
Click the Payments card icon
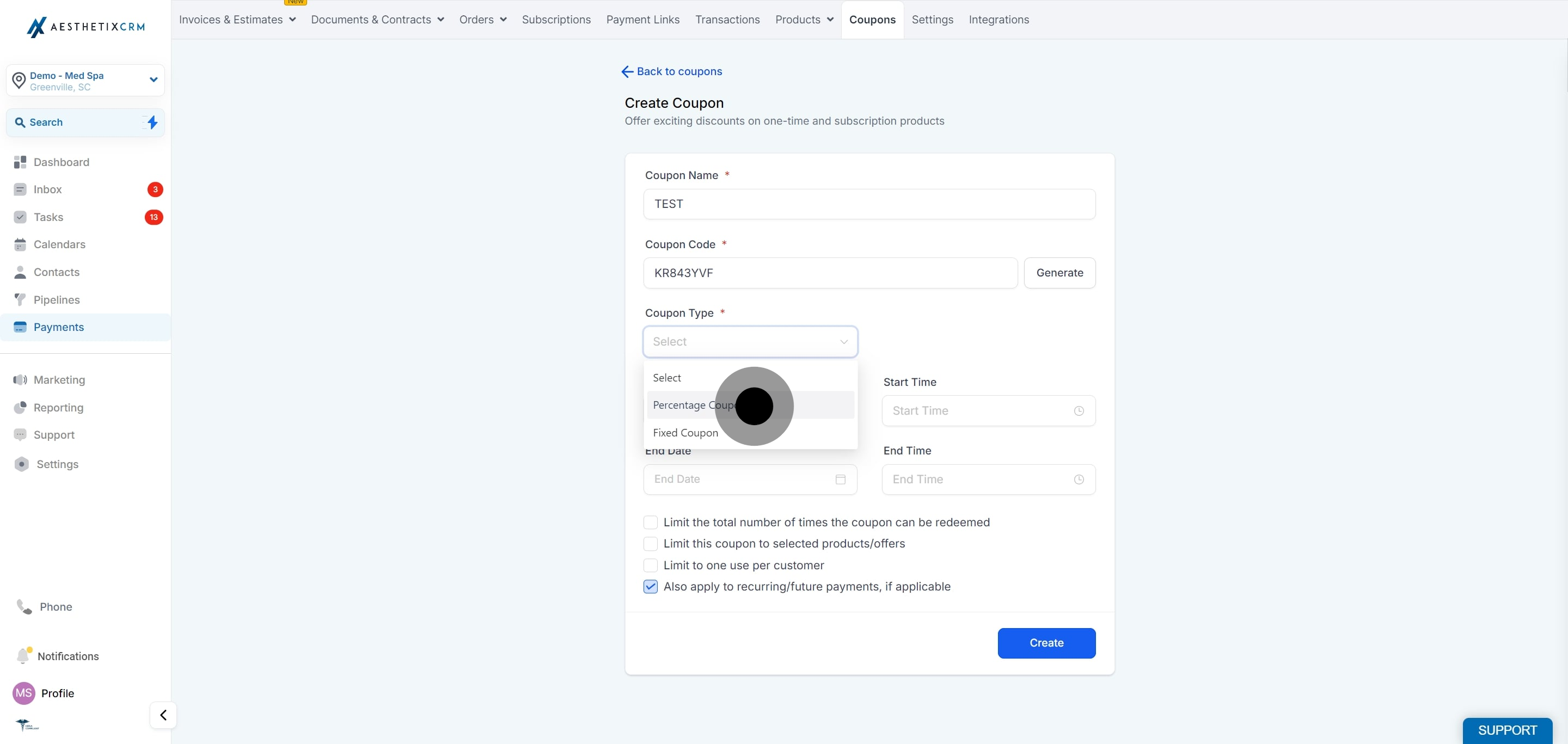click(x=20, y=327)
